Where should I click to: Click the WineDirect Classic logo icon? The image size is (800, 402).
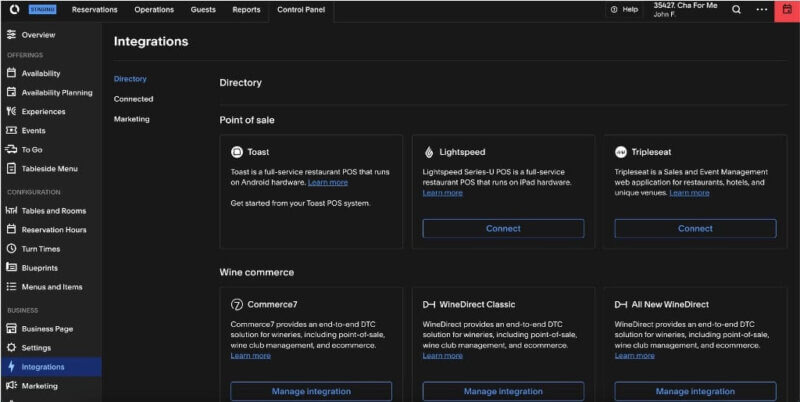(429, 304)
